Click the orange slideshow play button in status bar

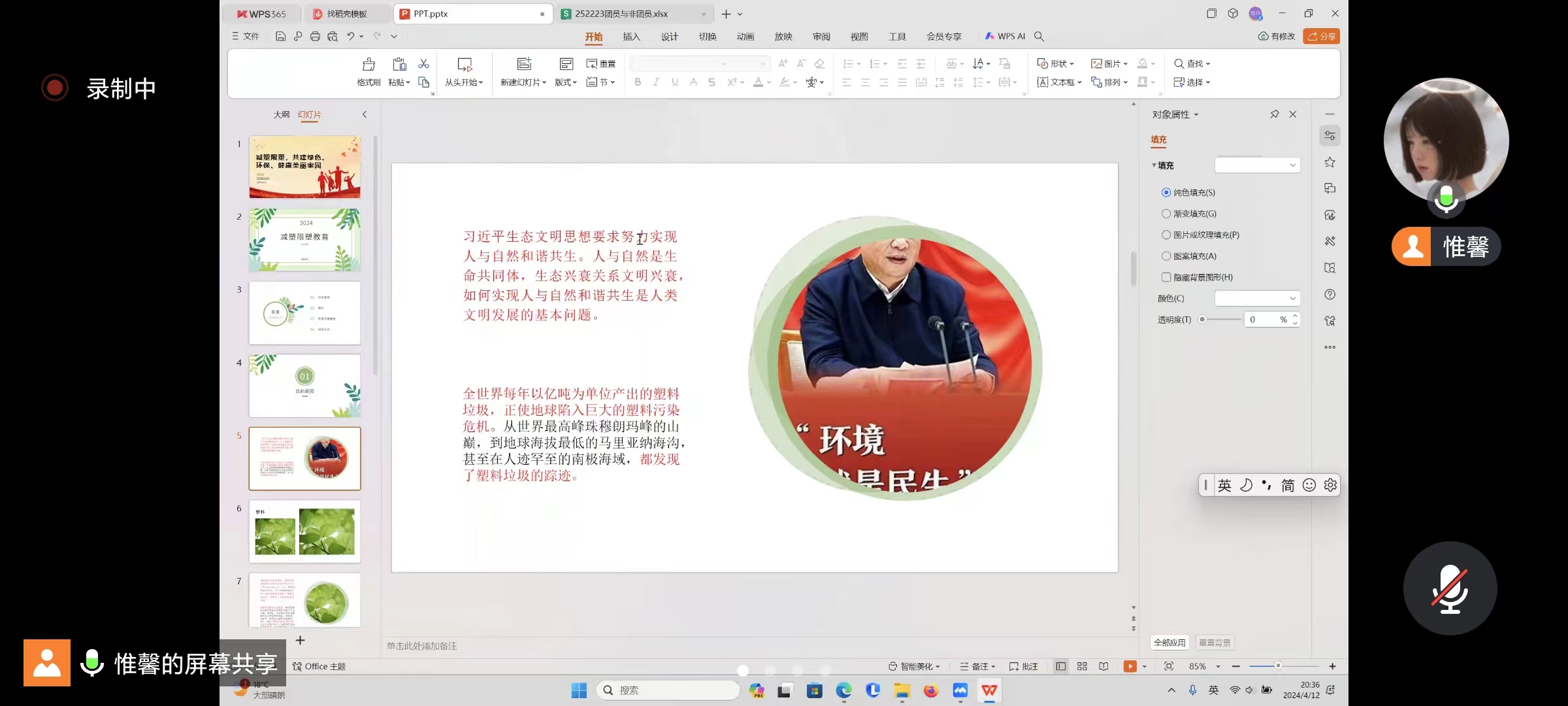[x=1129, y=666]
